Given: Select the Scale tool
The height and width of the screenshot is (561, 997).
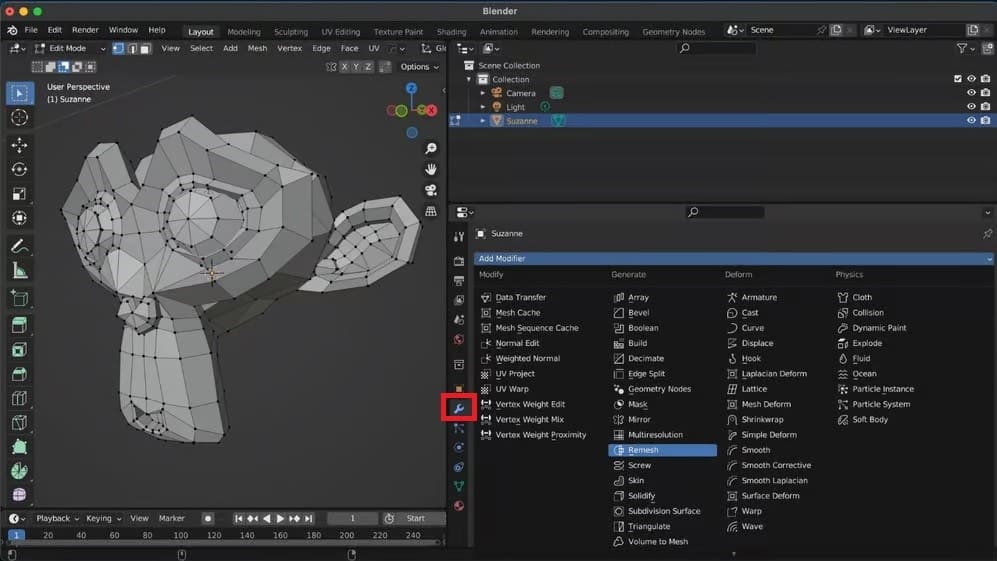Looking at the screenshot, I should pyautogui.click(x=19, y=194).
